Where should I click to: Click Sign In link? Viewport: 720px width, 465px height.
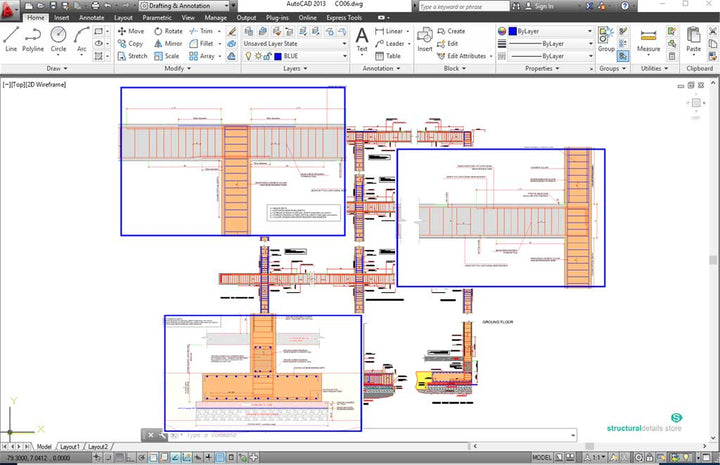[540, 6]
